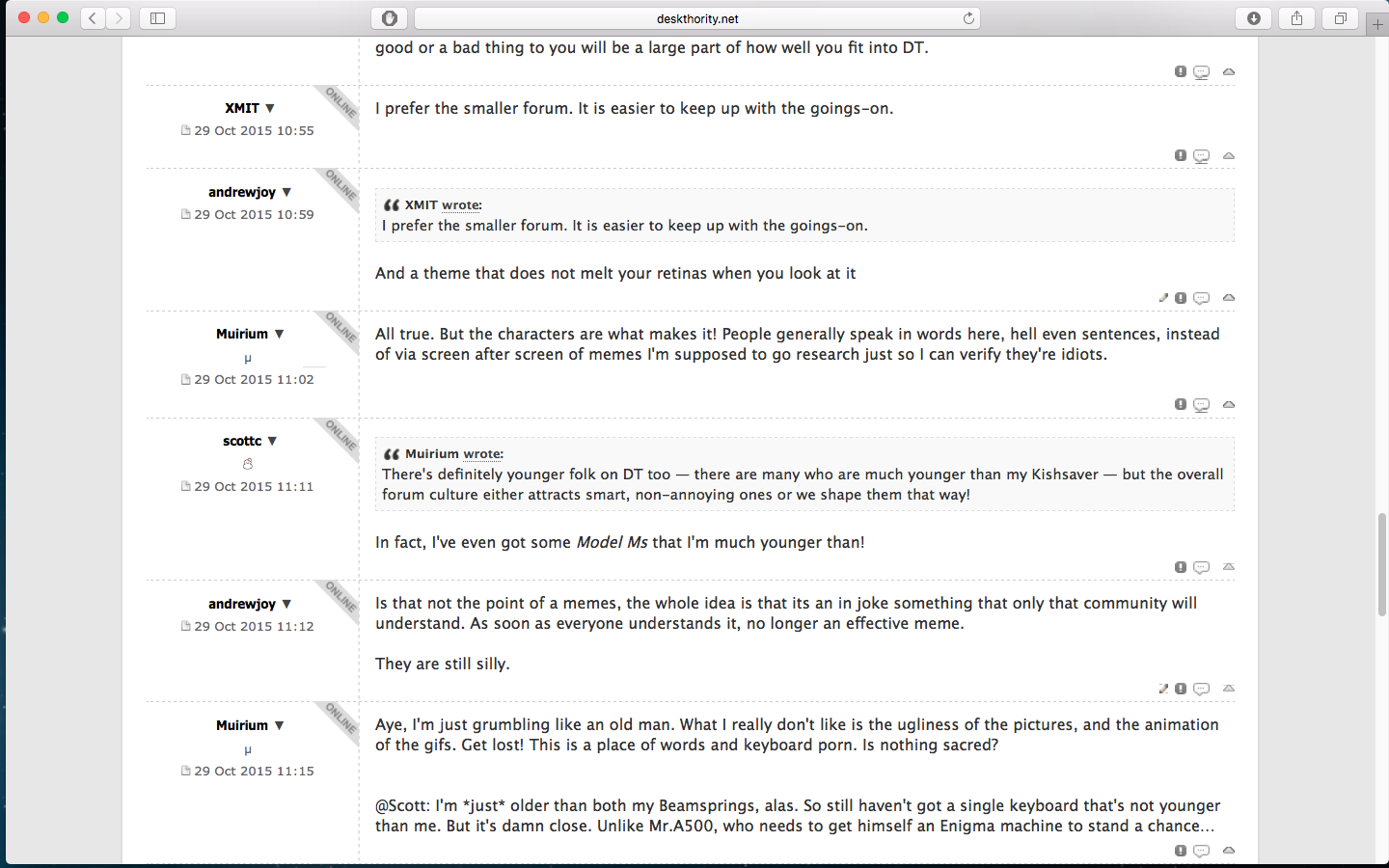Open a new tab with the plus button

pyautogui.click(x=1377, y=23)
